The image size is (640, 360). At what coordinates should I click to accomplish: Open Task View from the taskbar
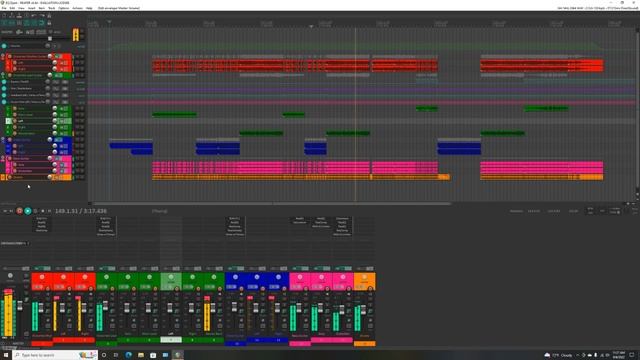click(116, 355)
